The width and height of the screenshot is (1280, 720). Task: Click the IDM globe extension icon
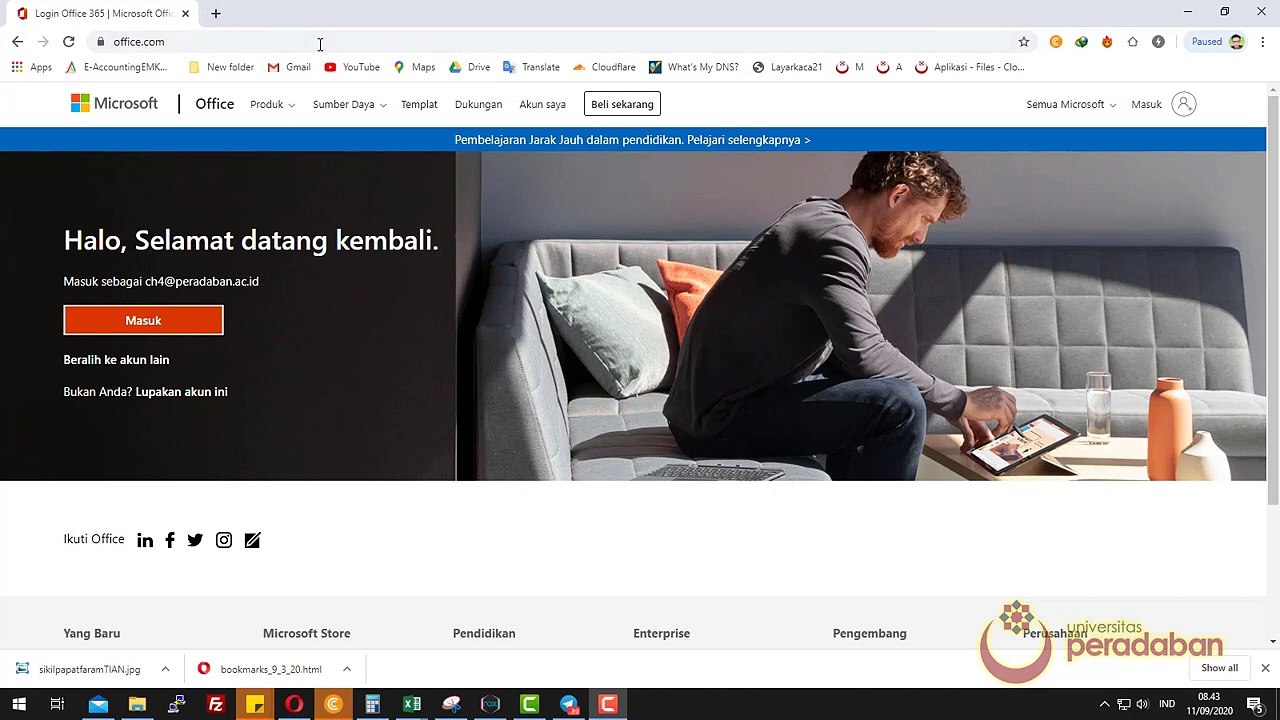tap(1081, 42)
